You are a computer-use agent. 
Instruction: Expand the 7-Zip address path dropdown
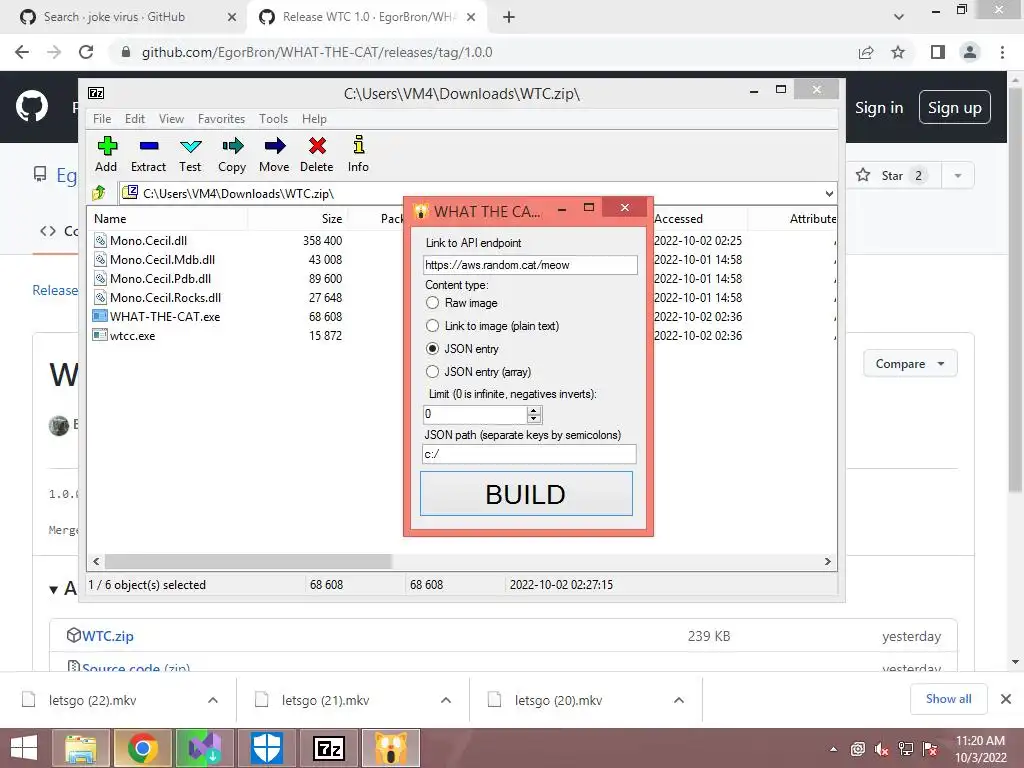[829, 193]
